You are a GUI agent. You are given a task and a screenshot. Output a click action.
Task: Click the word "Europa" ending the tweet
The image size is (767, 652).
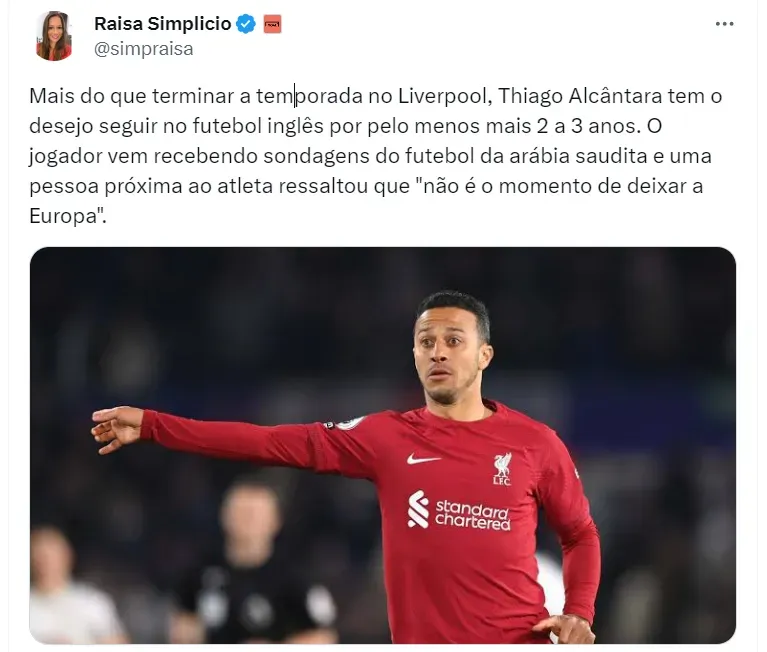coord(64,216)
